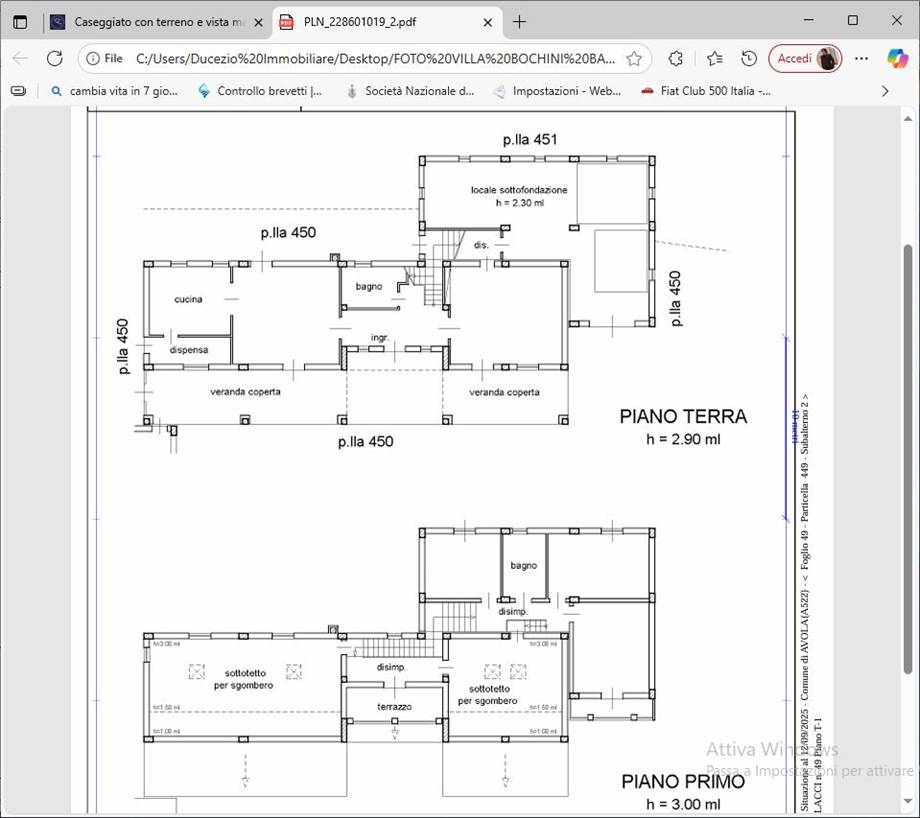Open Settings and more ellipsis menu
The width and height of the screenshot is (920, 818).
[862, 58]
